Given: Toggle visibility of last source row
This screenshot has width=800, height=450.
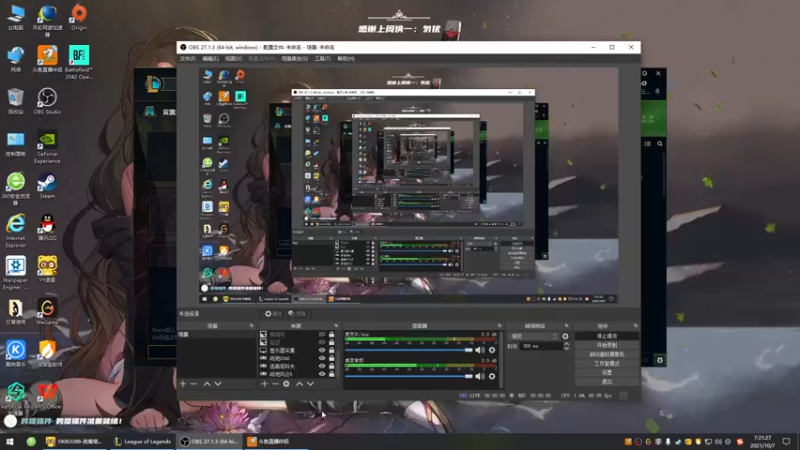Looking at the screenshot, I should click(x=322, y=374).
